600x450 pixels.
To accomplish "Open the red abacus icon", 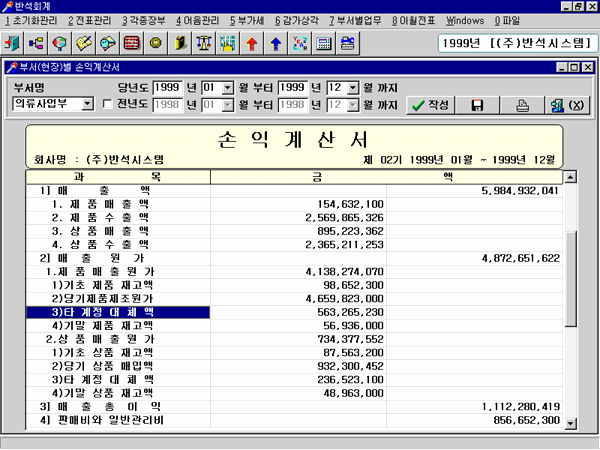I will pyautogui.click(x=132, y=43).
